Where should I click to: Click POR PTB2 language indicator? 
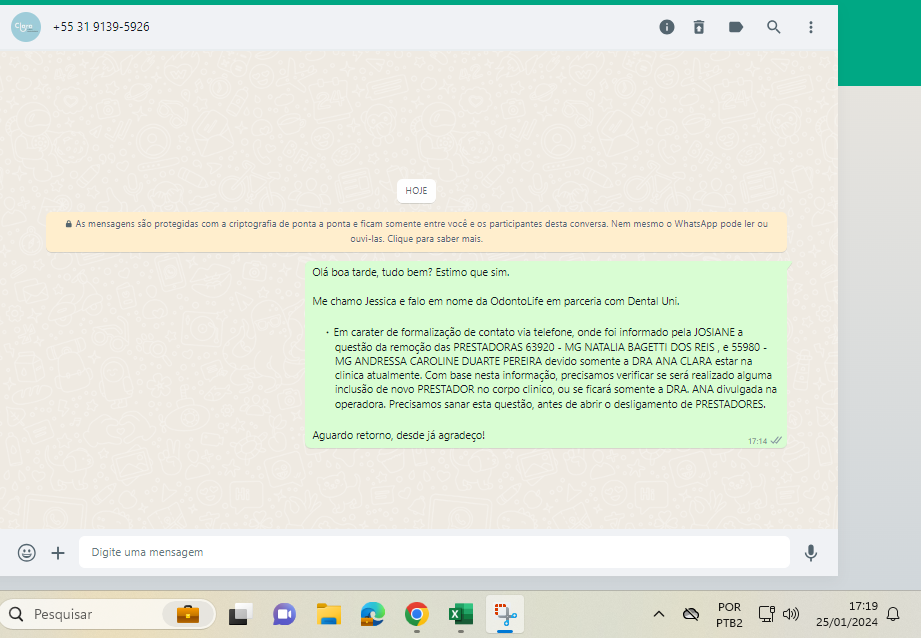(729, 615)
